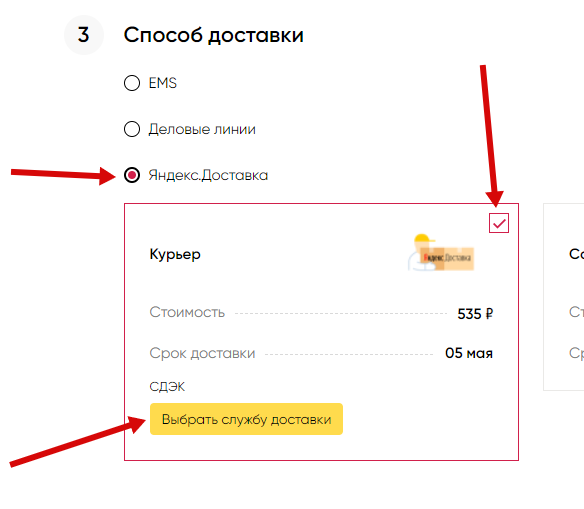Select the Яндекс.Доставка radio button

click(x=132, y=175)
